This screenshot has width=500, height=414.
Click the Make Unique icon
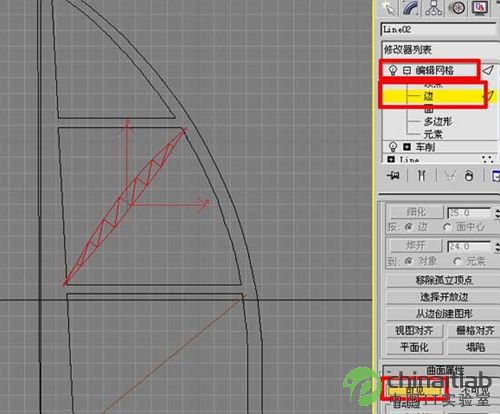click(x=450, y=175)
